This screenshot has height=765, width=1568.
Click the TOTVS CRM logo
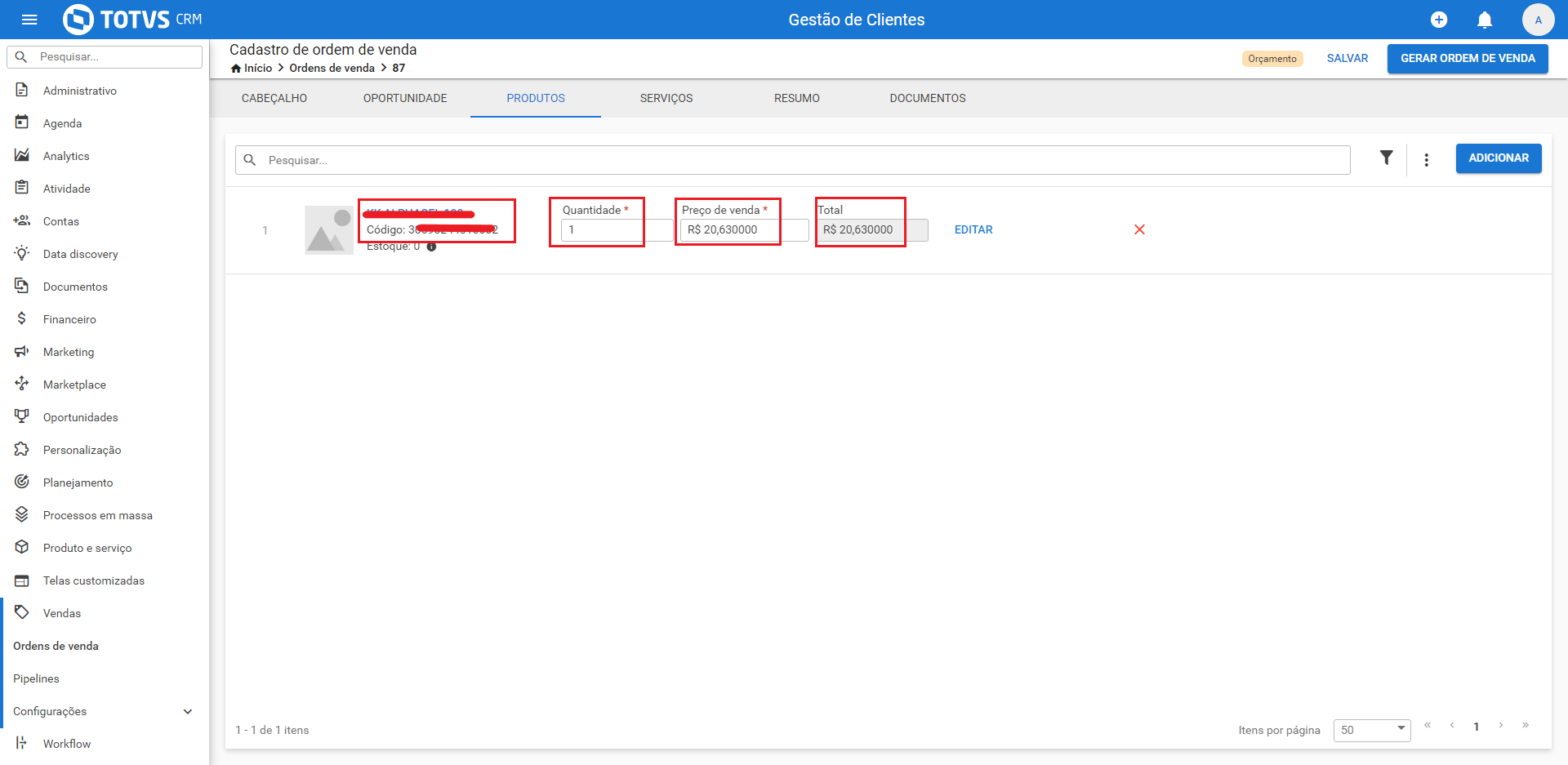(x=132, y=20)
